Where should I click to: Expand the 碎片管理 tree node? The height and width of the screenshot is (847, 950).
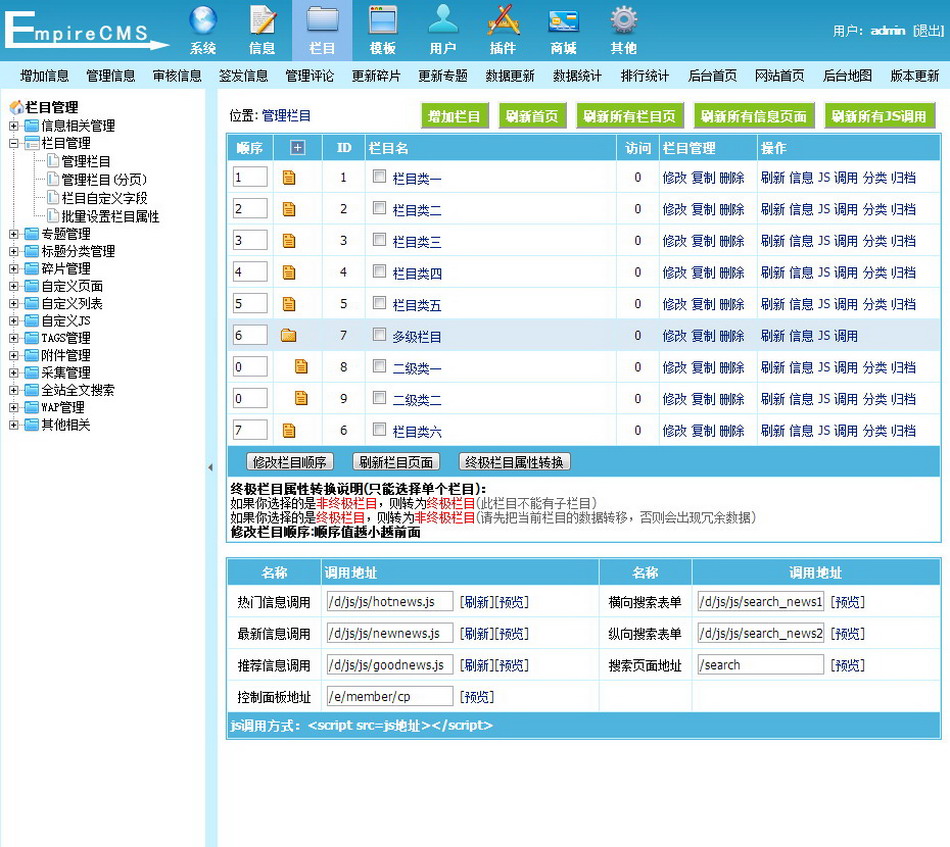14,268
